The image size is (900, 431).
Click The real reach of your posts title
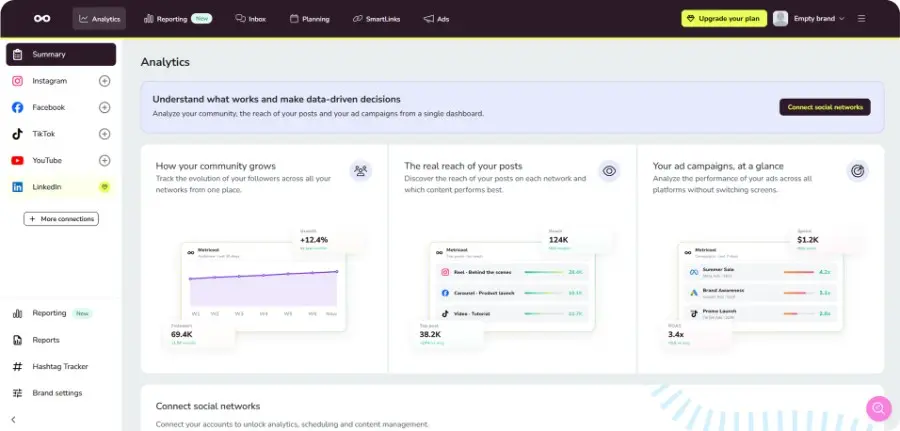tap(463, 166)
